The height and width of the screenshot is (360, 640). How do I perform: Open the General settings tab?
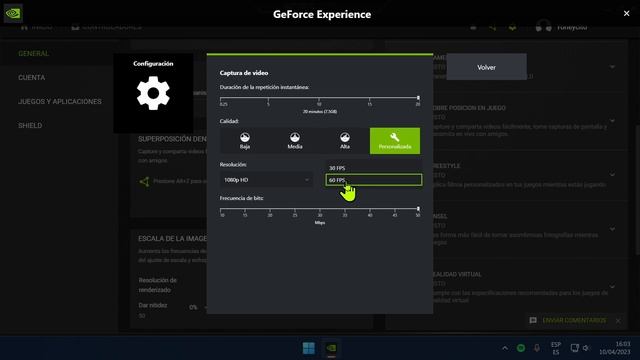coord(33,53)
